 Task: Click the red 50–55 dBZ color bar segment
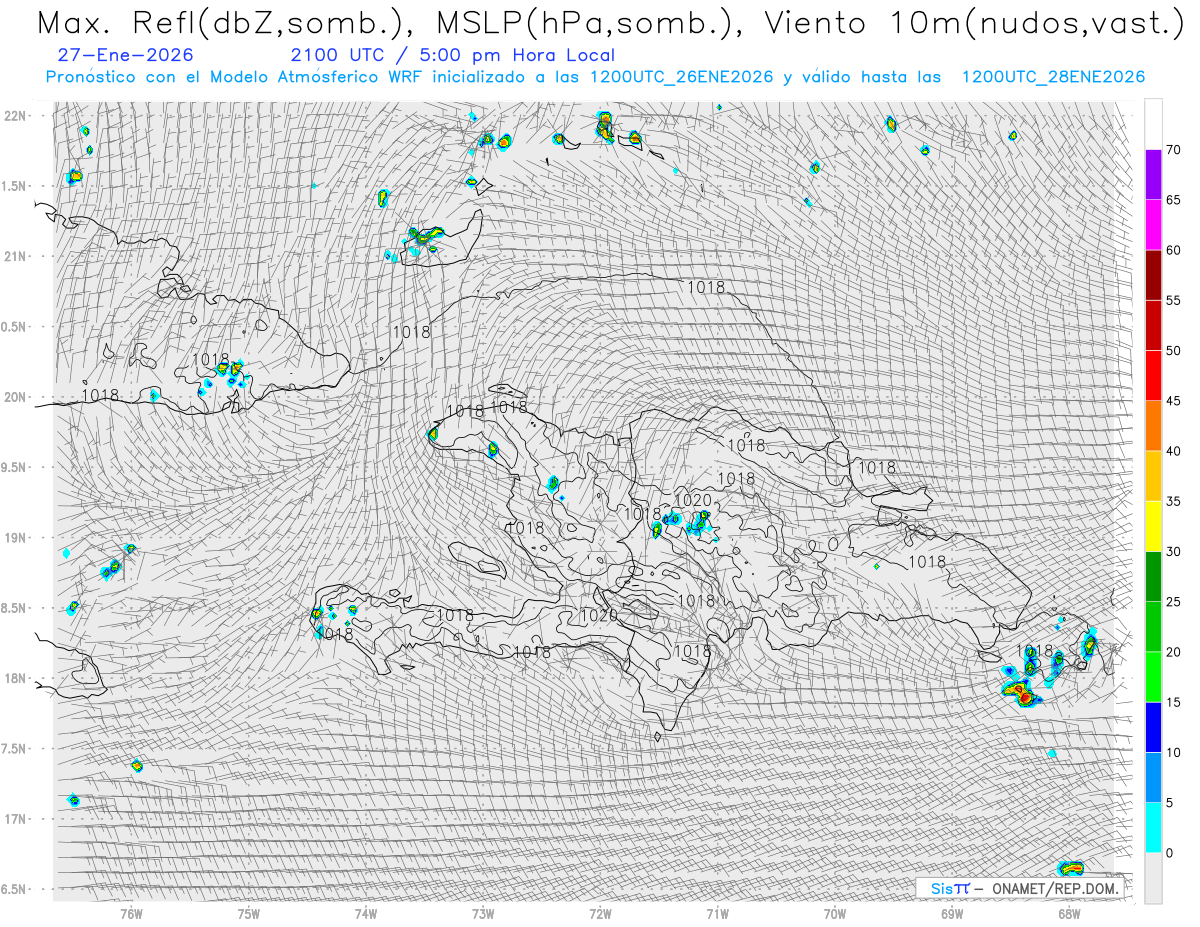coord(1154,326)
